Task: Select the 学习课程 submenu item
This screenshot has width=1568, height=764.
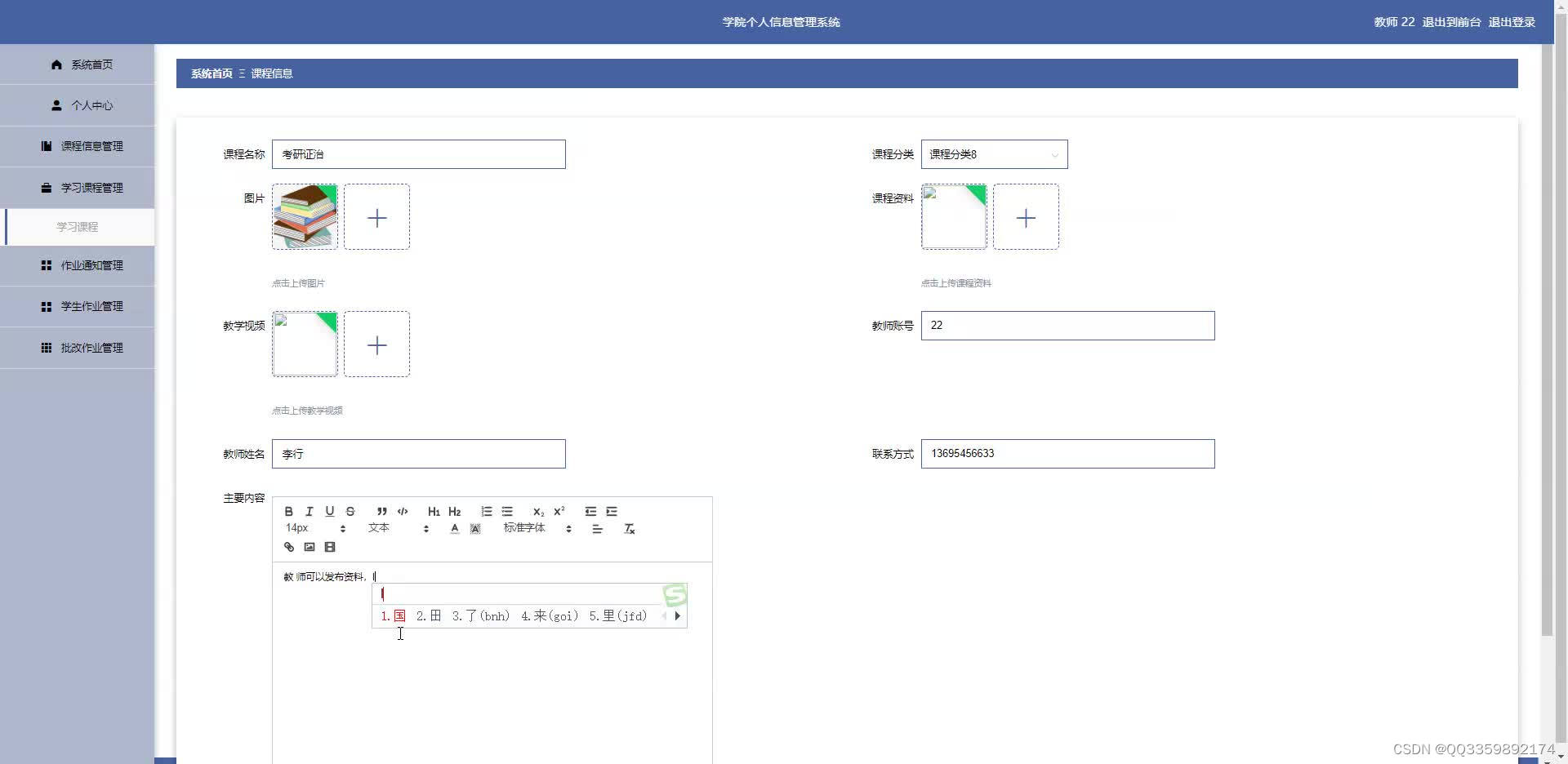Action: click(x=78, y=227)
